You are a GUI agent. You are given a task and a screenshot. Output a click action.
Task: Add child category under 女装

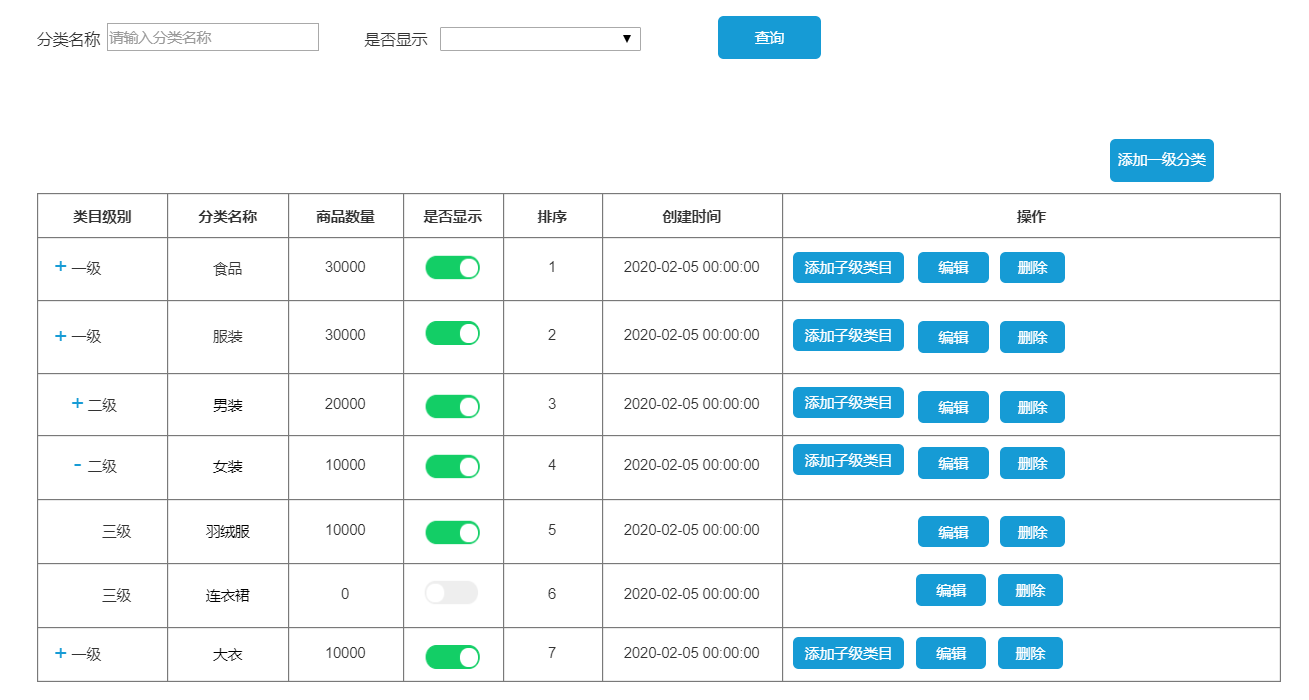point(848,460)
